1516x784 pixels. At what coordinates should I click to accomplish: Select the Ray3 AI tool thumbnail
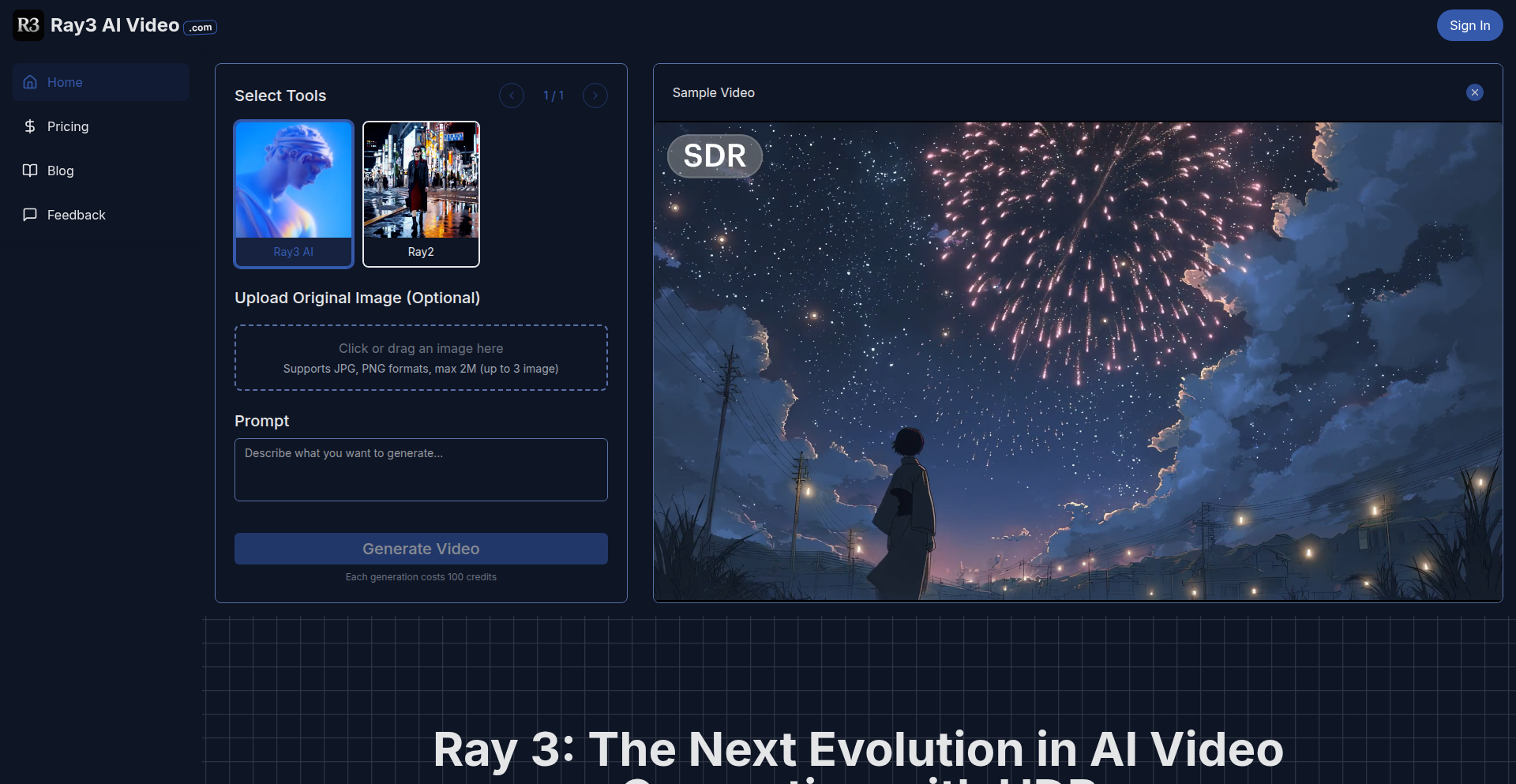coord(294,194)
